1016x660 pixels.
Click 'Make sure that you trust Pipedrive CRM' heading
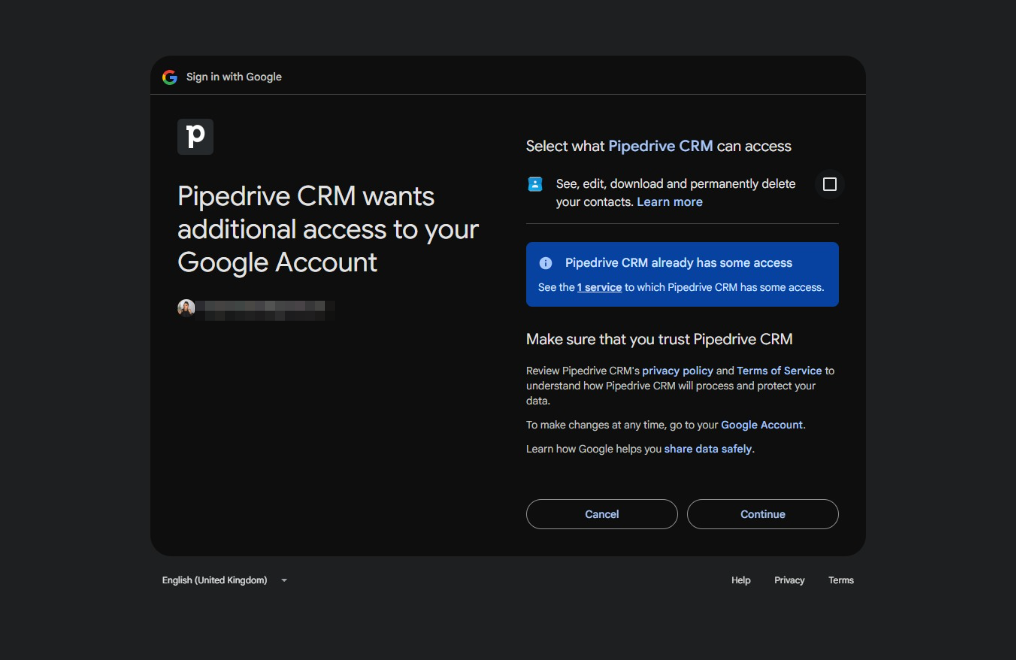pyautogui.click(x=659, y=339)
